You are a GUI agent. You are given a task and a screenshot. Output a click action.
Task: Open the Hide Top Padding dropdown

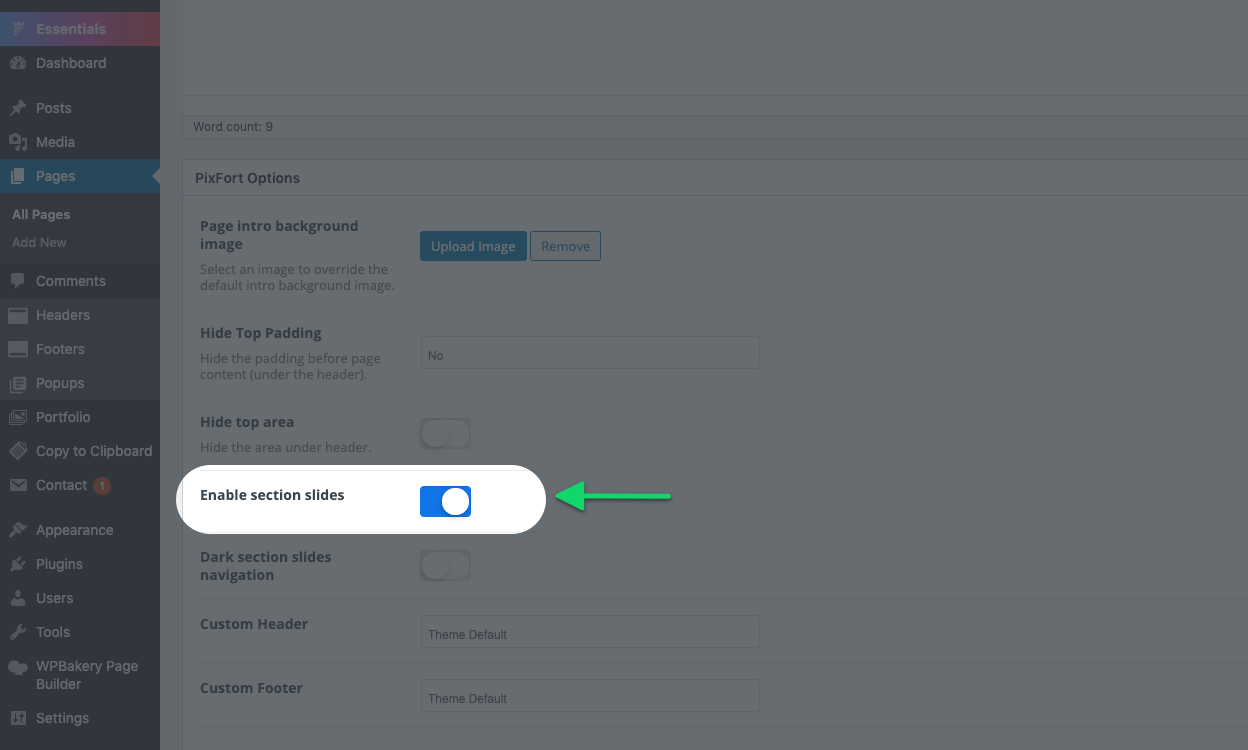tap(590, 353)
